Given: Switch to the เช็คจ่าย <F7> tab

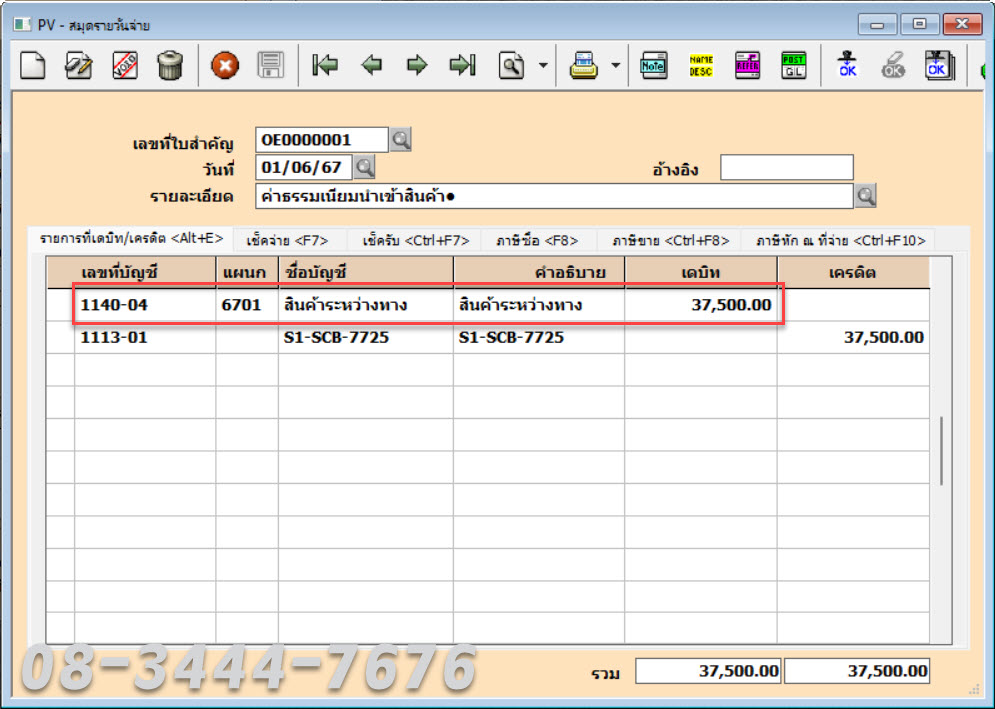Looking at the screenshot, I should (287, 241).
